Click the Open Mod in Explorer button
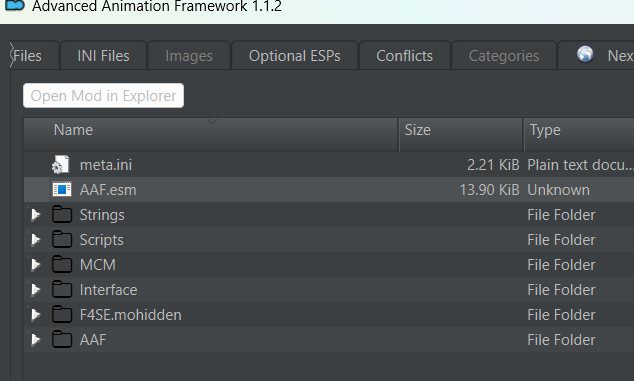This screenshot has width=634, height=381. click(104, 95)
